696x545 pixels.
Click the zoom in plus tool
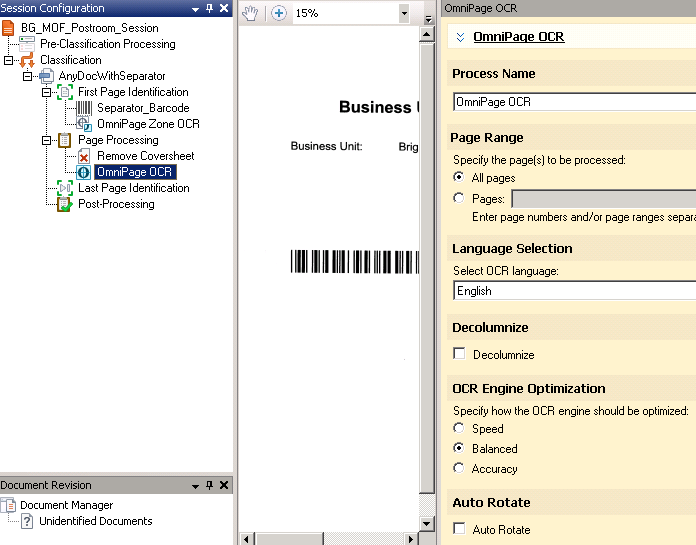279,13
